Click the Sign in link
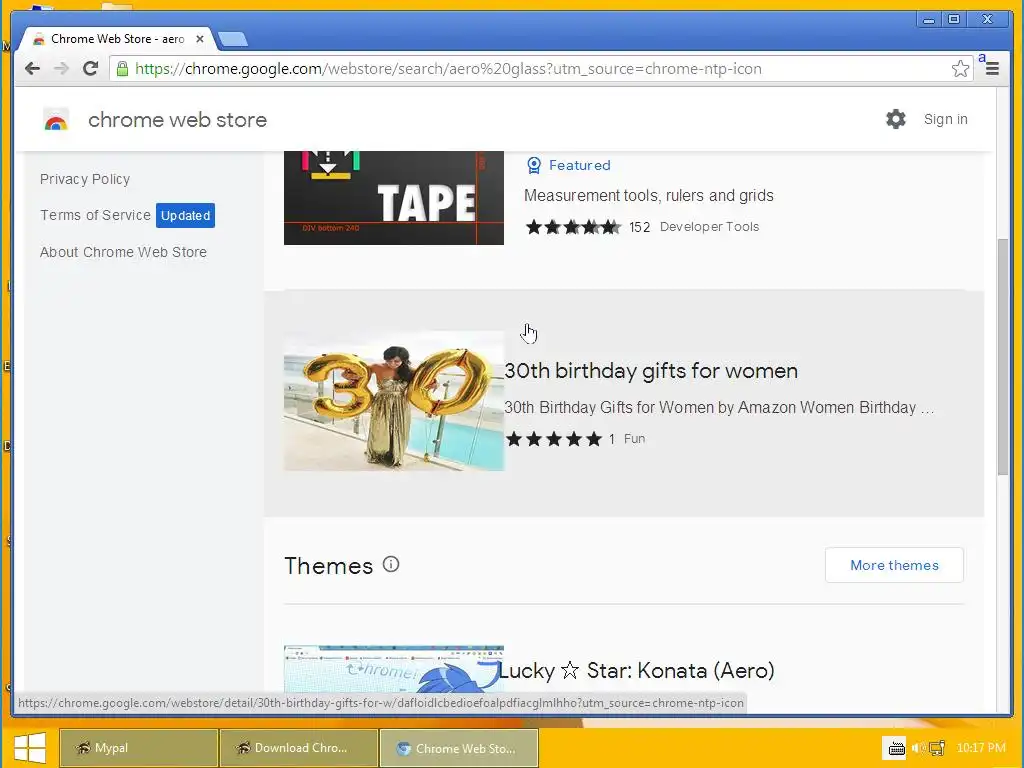 click(945, 119)
